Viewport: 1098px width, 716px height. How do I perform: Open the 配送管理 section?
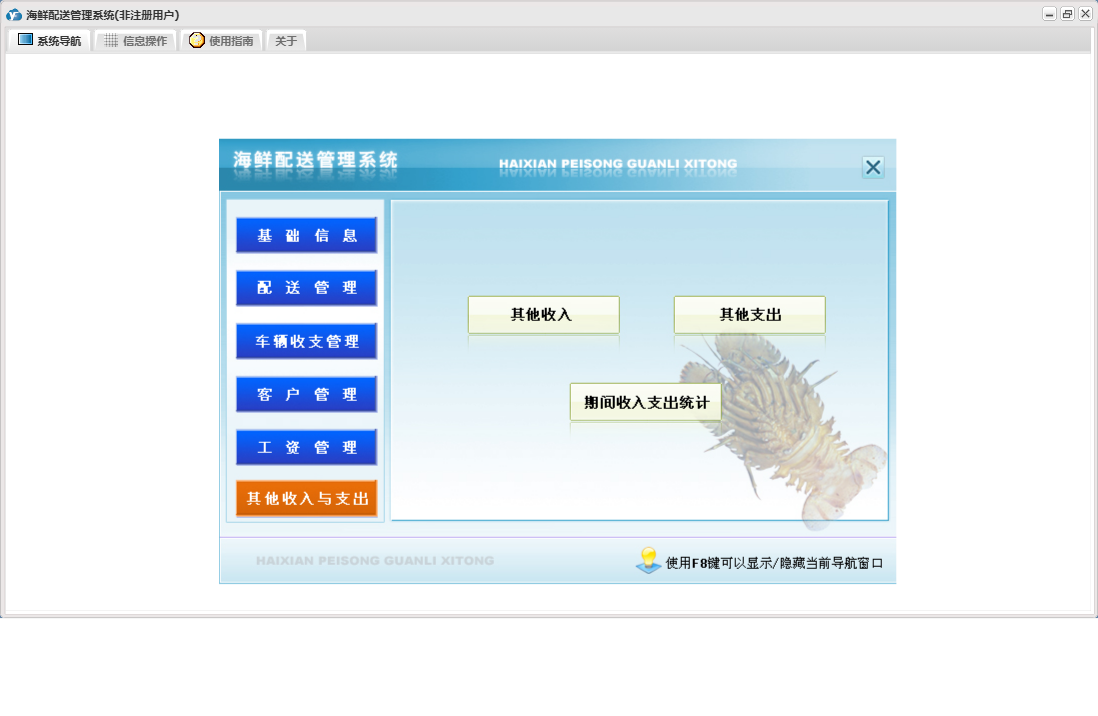[307, 288]
